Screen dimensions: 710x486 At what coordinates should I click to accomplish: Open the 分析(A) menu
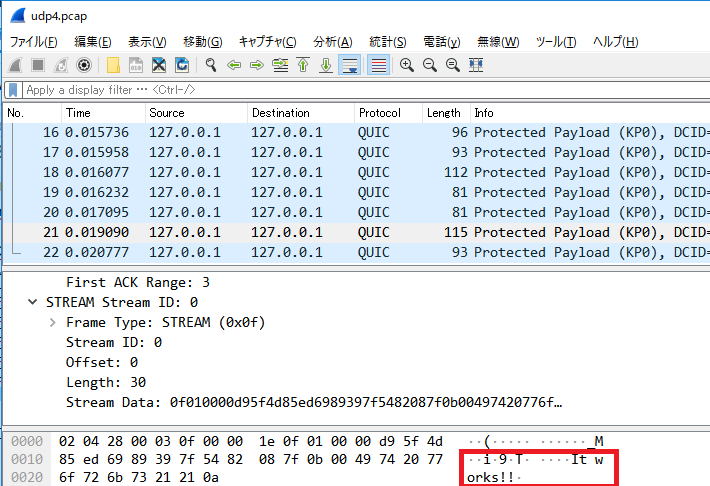click(x=333, y=42)
